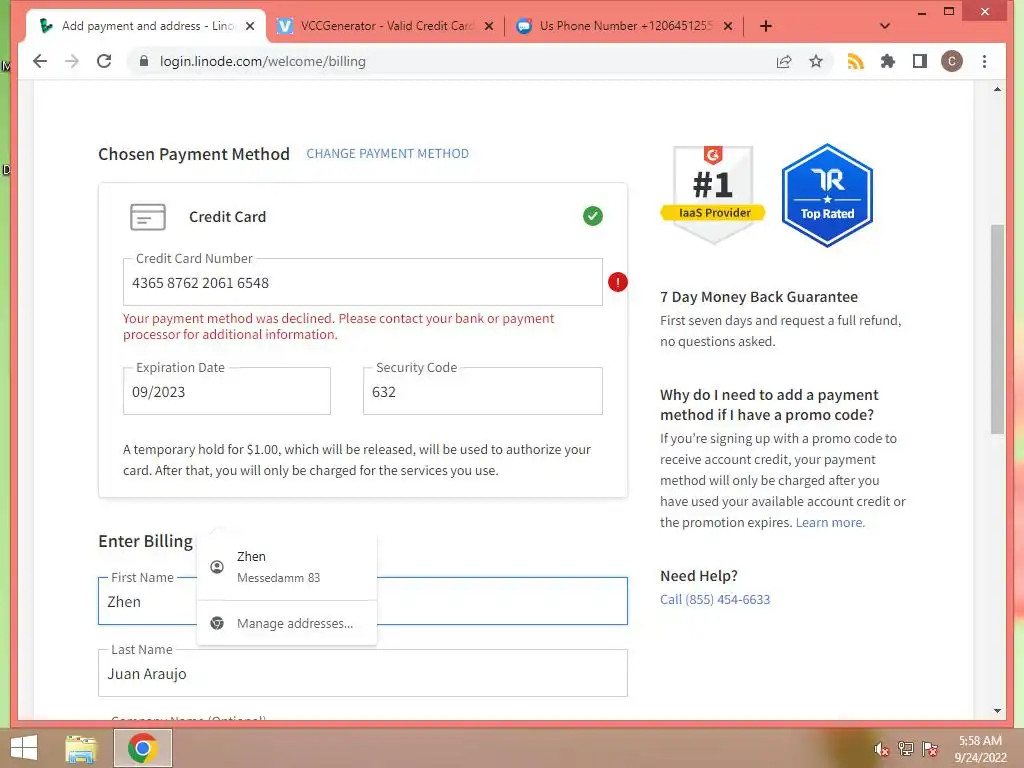
Task: Open the Extensions puzzle icon
Action: pyautogui.click(x=888, y=61)
